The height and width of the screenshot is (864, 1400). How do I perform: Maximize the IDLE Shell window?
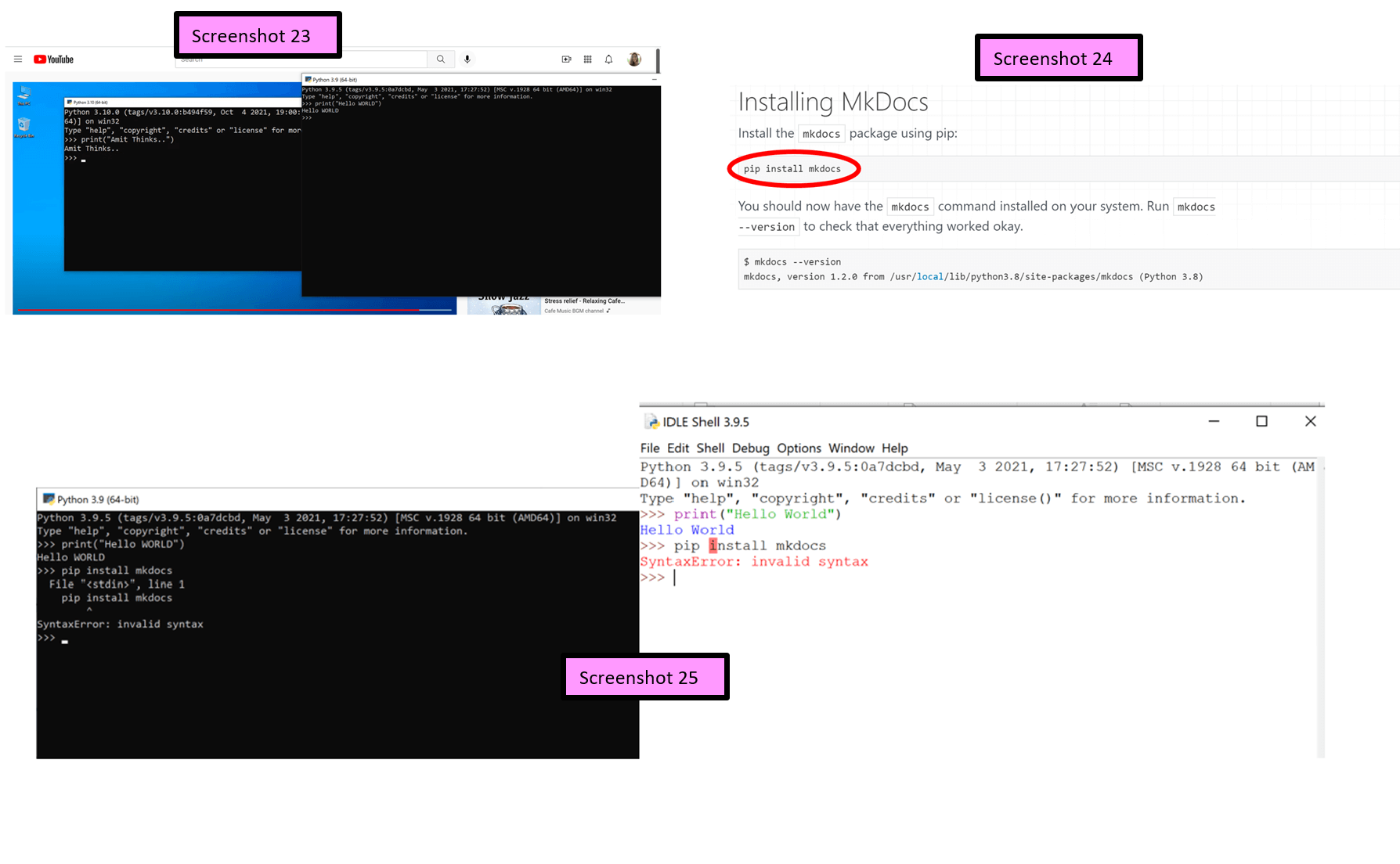tap(1261, 421)
